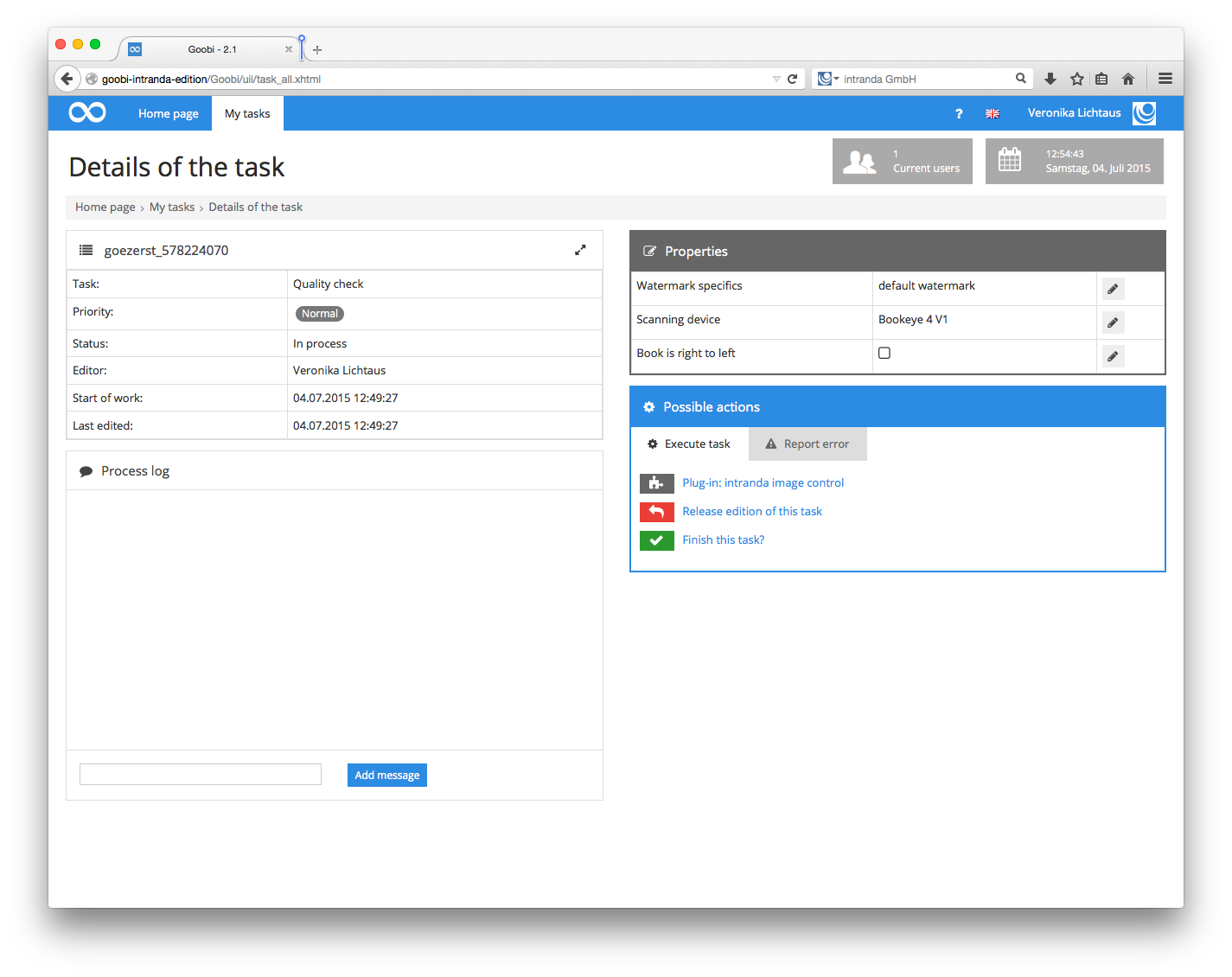Open Veronika Lichtaus user menu
Screen dimensions: 1232x977
point(1074,113)
